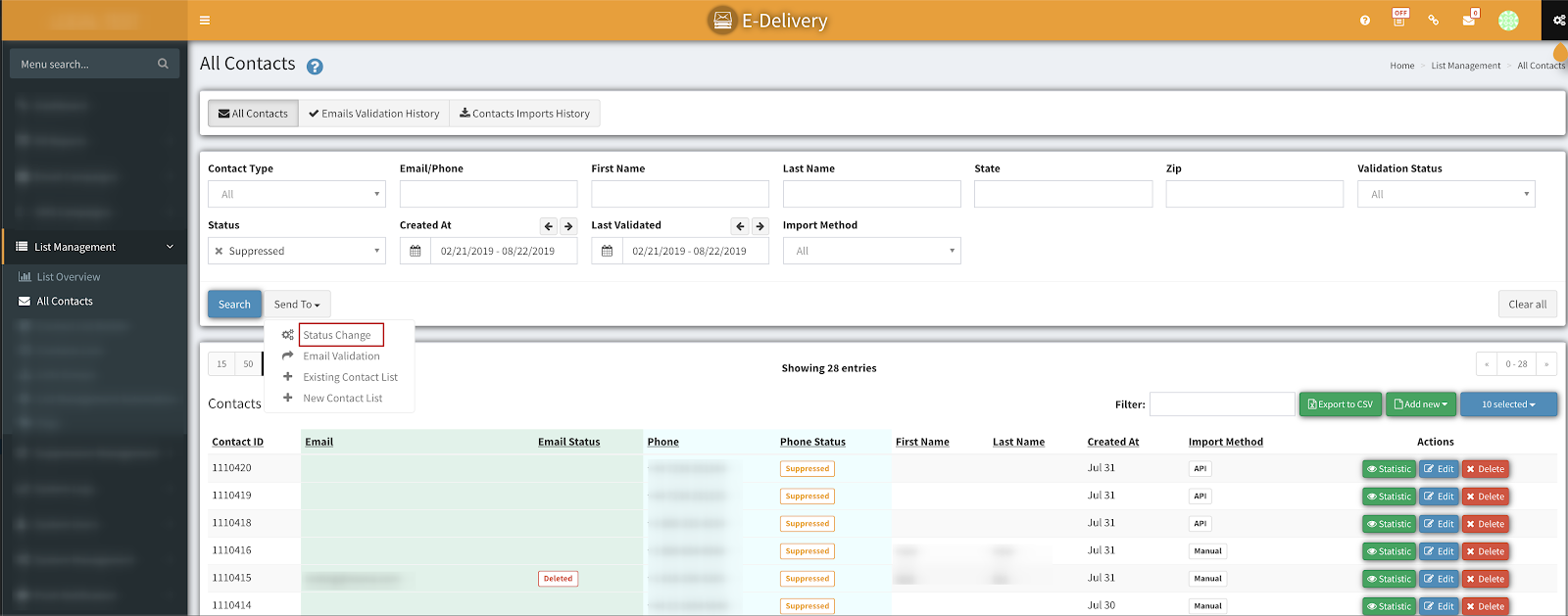Shift Last Validated range backward arrow
Screen dimensions: 1568x616
point(740,226)
